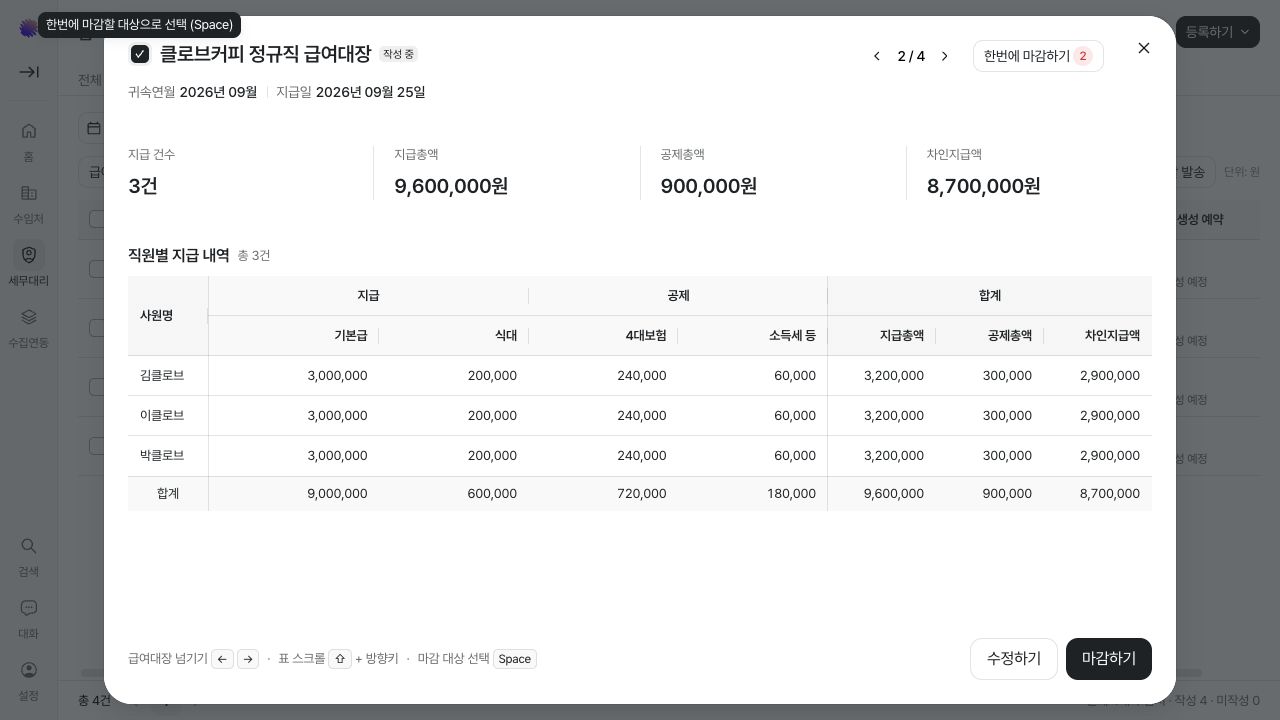1280x720 pixels.
Task: Click the app logo in the sidebar
Action: pos(28,28)
